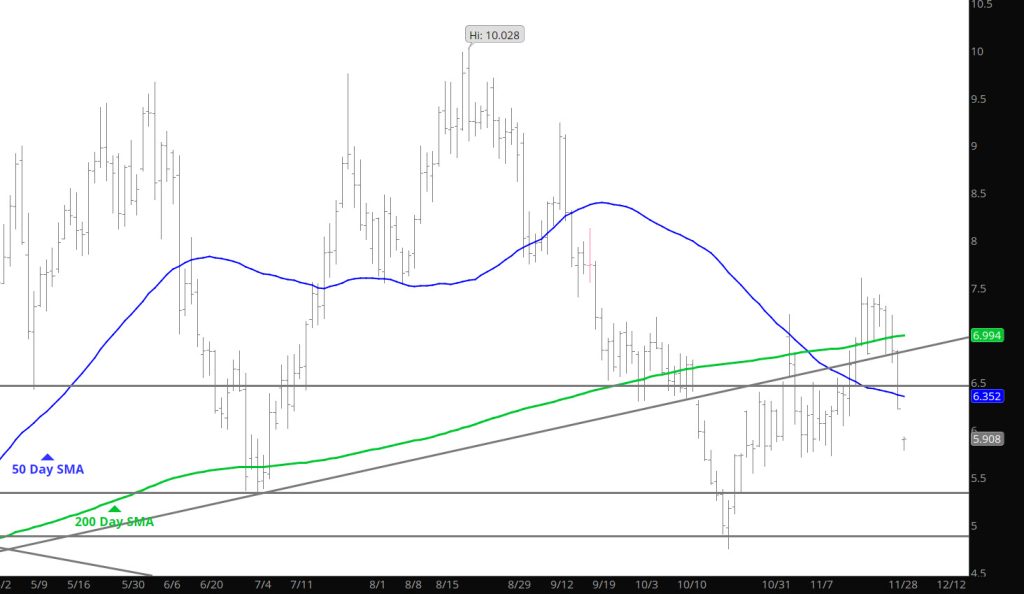This screenshot has height=594, width=1024.
Task: Select the 12/12 date axis label
Action: point(951,584)
